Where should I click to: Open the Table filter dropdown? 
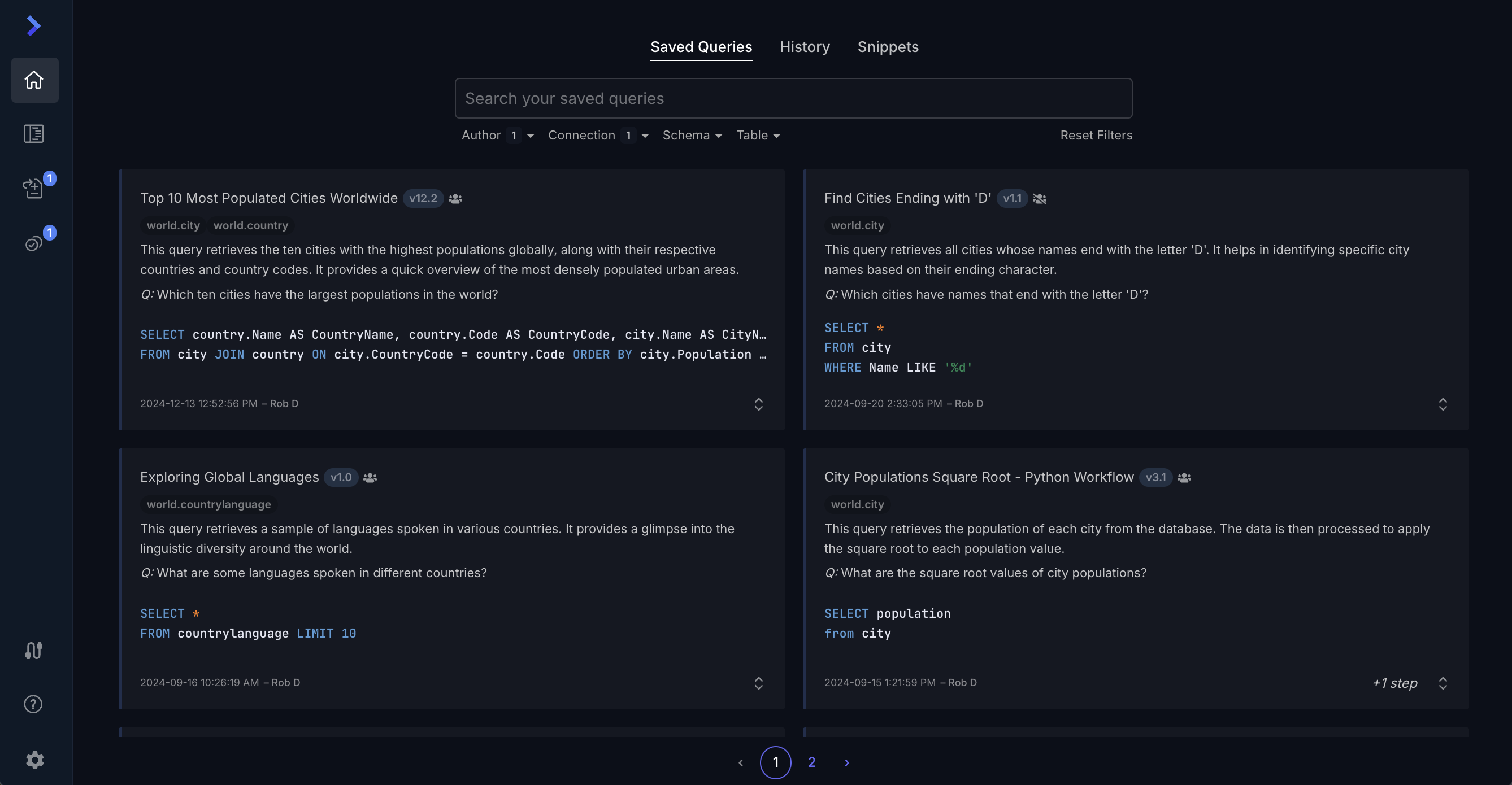pos(757,136)
